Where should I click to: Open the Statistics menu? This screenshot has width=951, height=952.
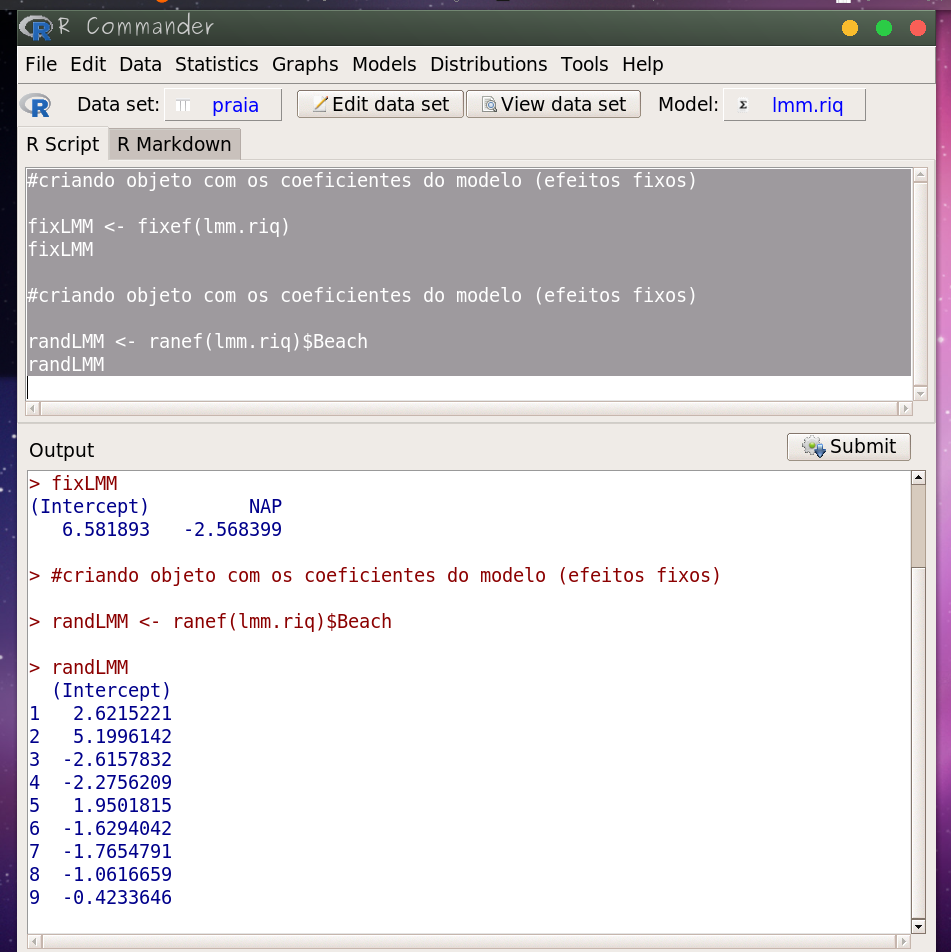(216, 64)
